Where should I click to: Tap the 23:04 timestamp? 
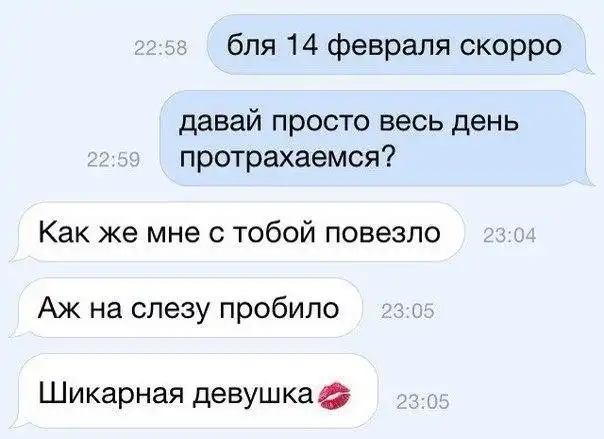coord(509,235)
